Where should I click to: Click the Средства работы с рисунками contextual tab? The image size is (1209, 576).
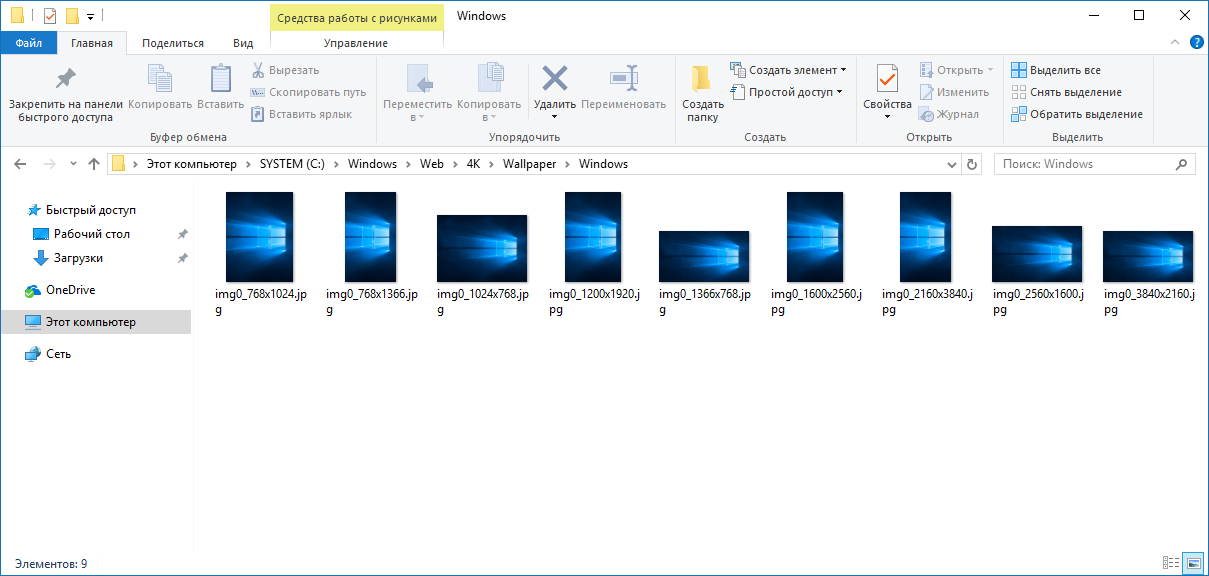tap(357, 17)
